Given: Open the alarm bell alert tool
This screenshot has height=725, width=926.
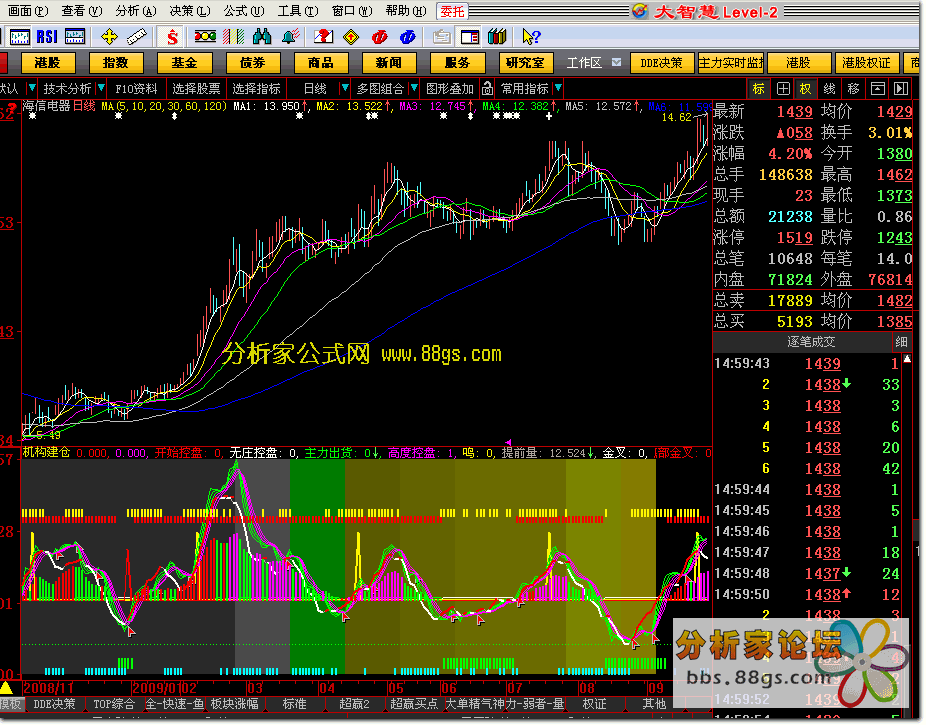Looking at the screenshot, I should point(290,37).
